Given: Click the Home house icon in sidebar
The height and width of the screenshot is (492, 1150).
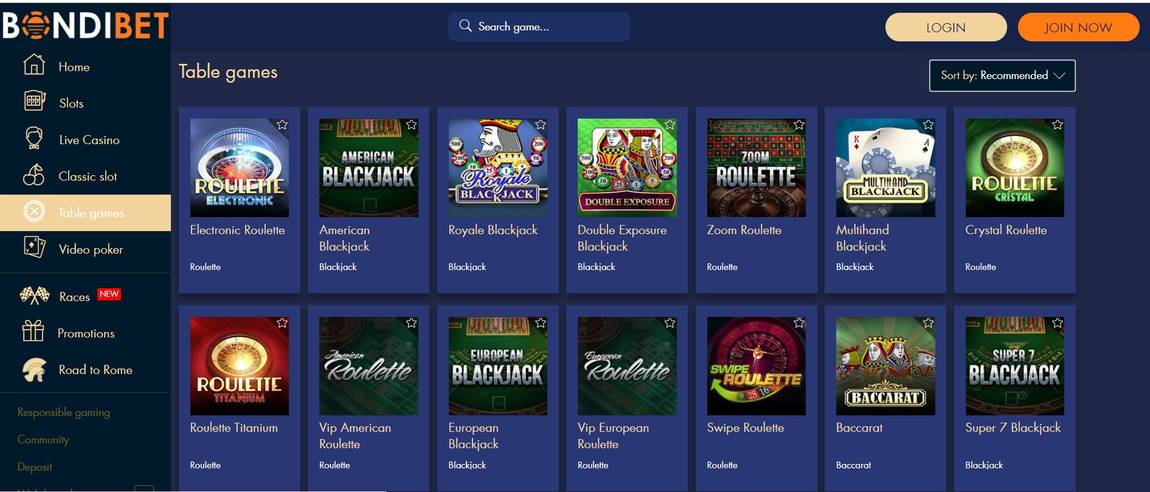Looking at the screenshot, I should pos(34,65).
